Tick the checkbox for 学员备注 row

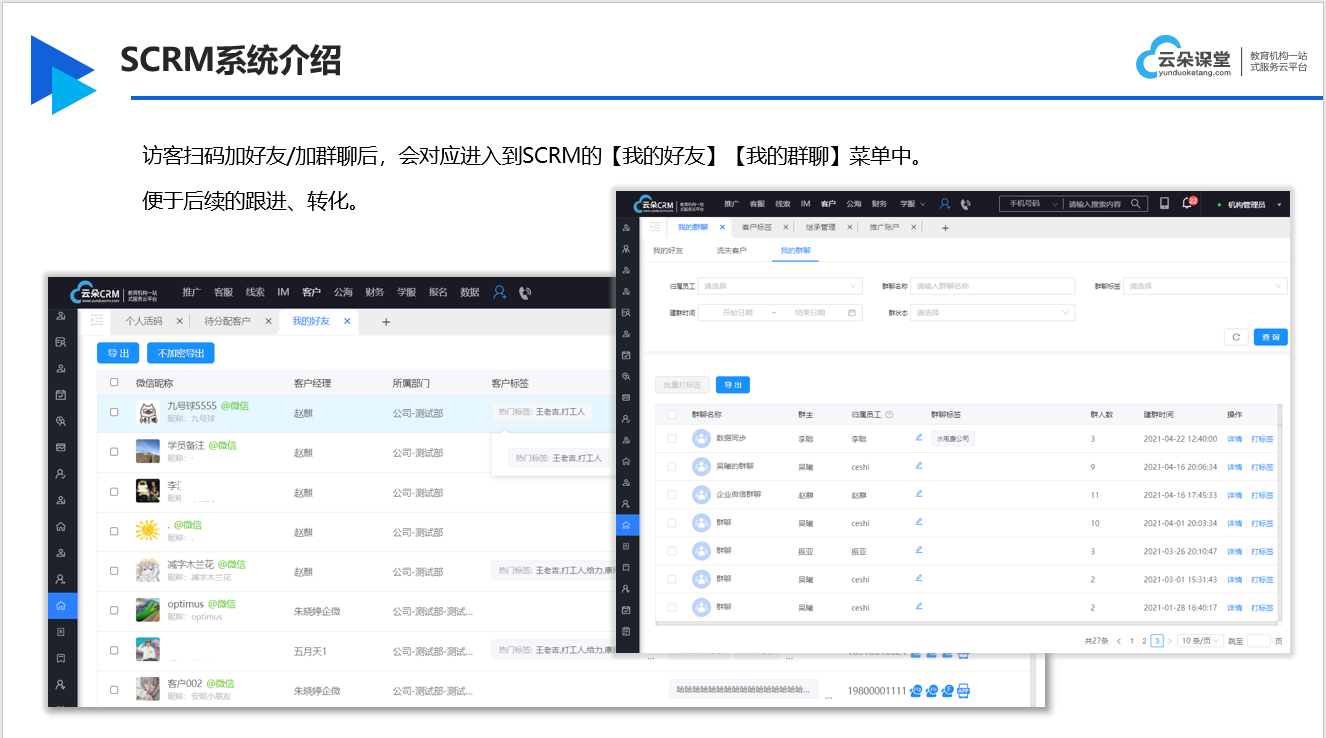[114, 451]
